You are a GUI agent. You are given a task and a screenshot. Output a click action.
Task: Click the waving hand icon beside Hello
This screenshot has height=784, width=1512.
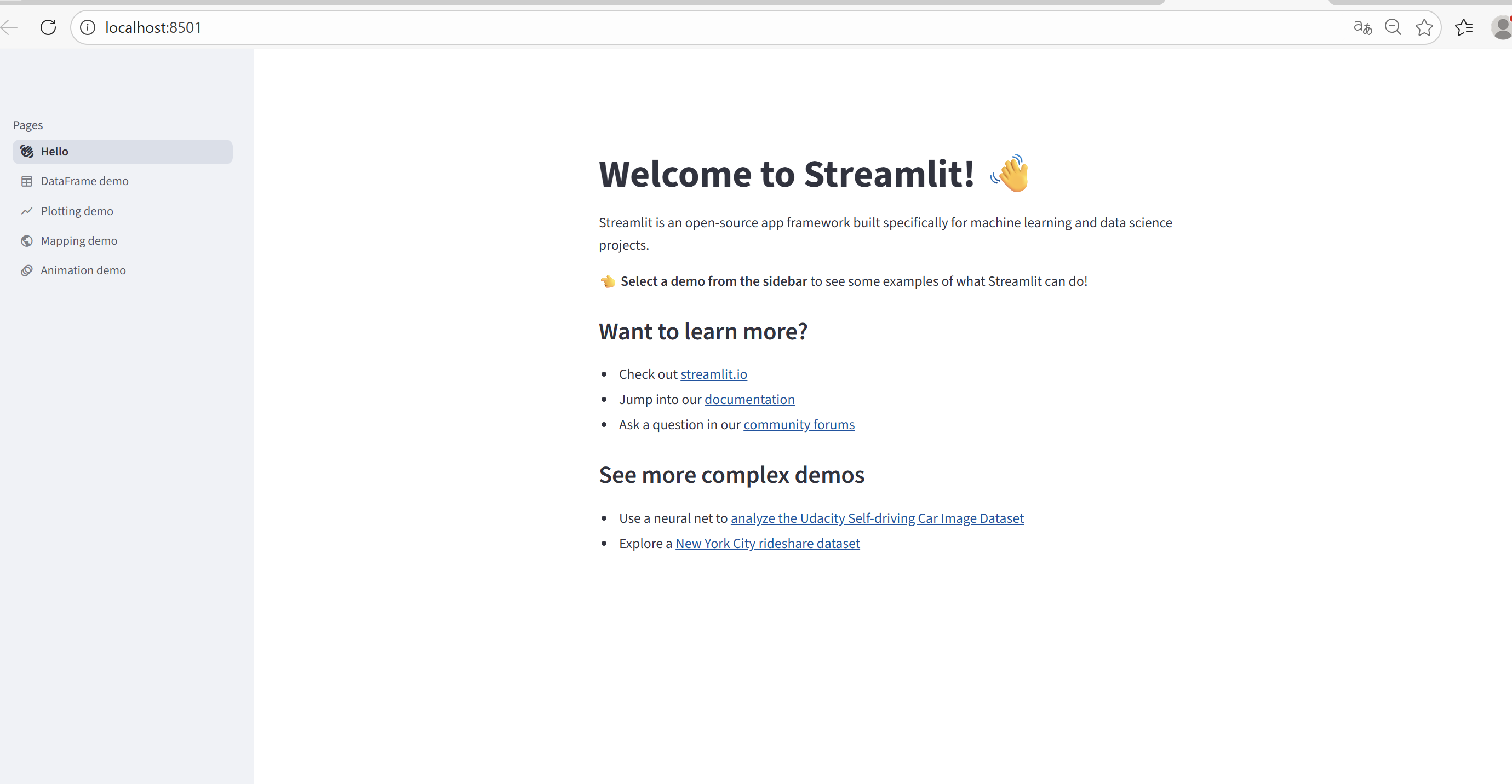pyautogui.click(x=27, y=151)
